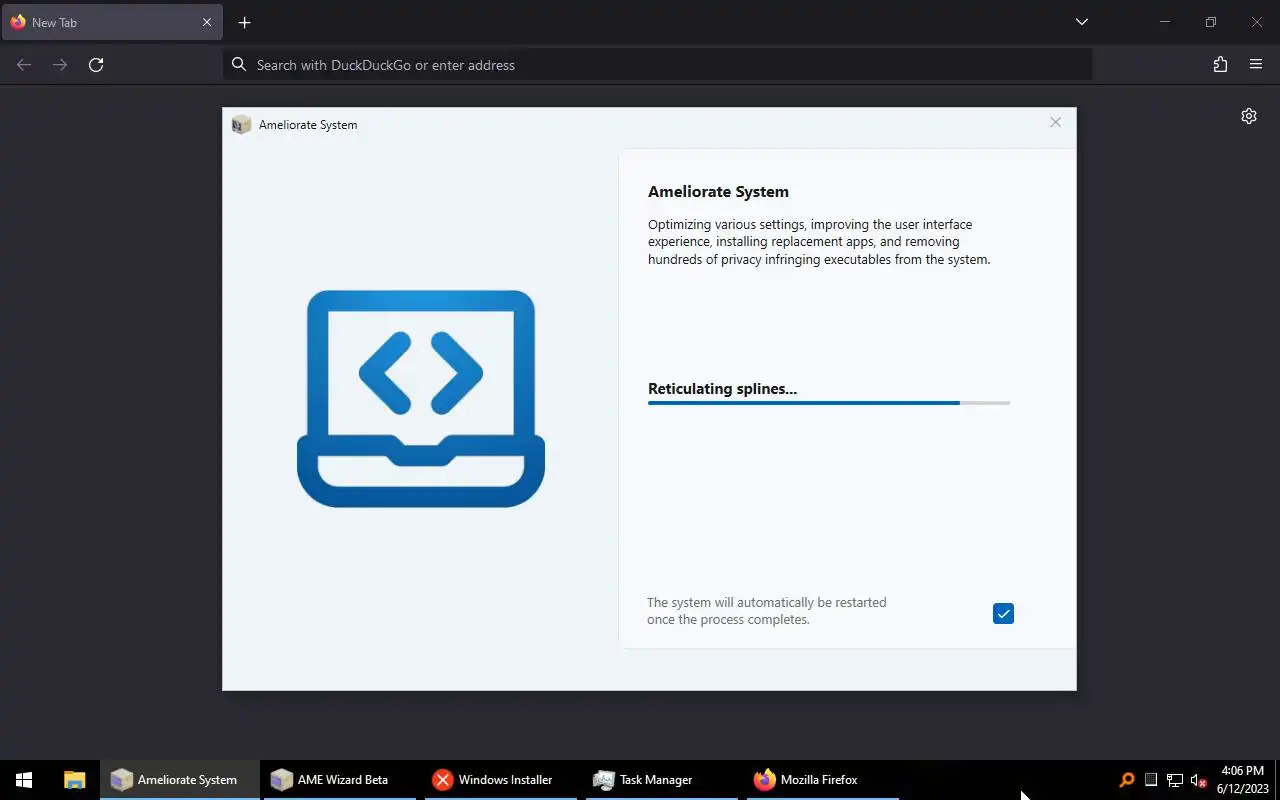Switch to Mozilla Firefox taskbar item
The height and width of the screenshot is (800, 1280).
point(823,780)
